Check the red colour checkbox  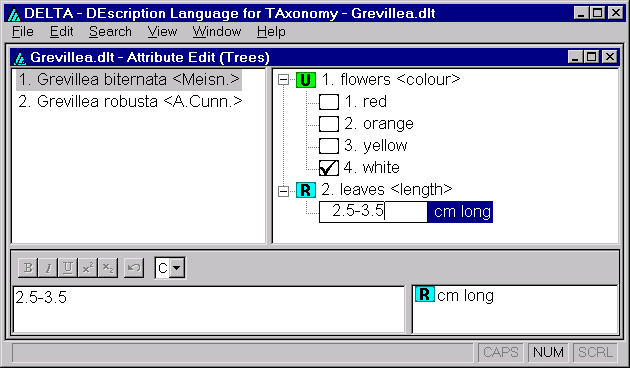pyautogui.click(x=329, y=102)
